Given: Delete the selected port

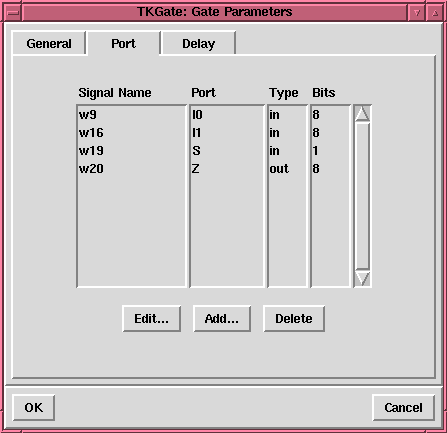Looking at the screenshot, I should 294,319.
